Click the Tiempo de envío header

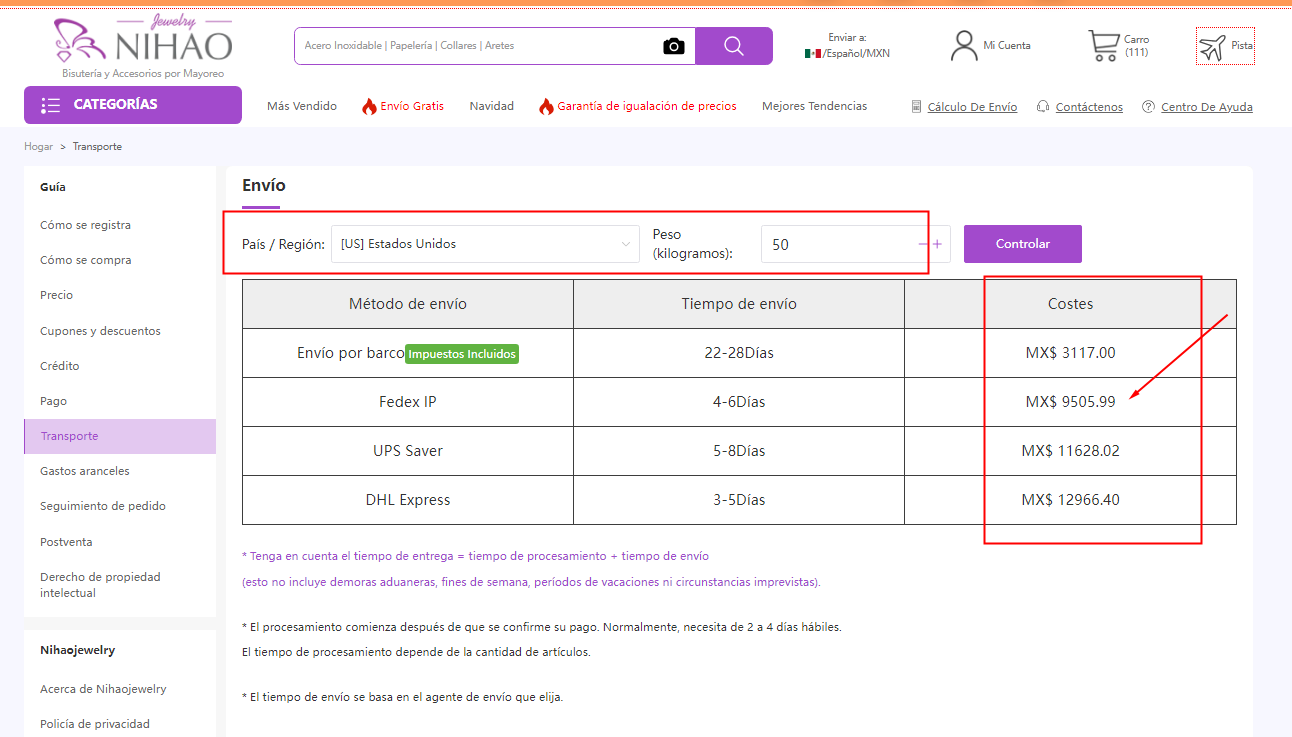tap(739, 304)
